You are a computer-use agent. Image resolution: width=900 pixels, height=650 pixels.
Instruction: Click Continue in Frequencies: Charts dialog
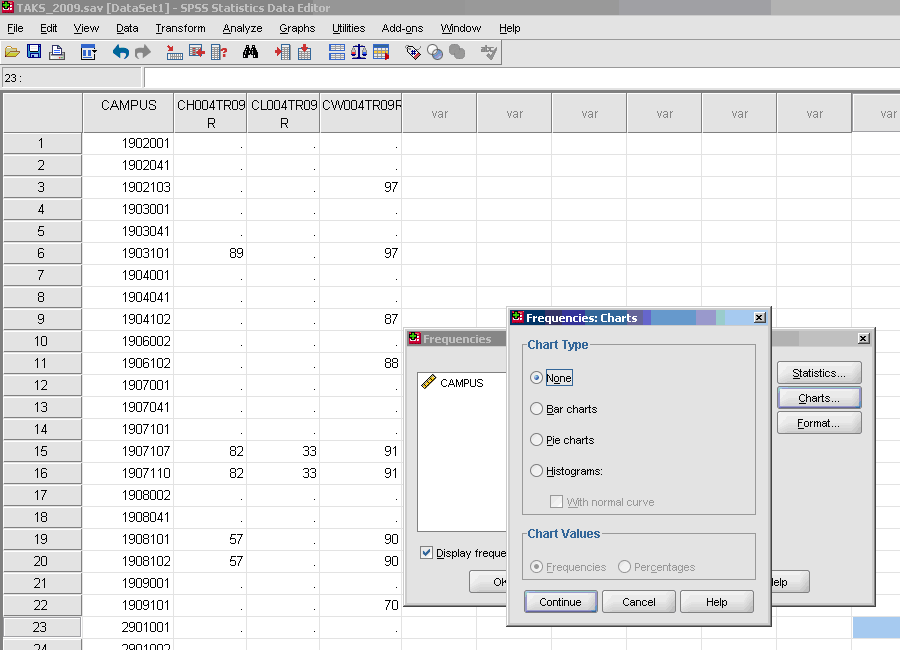(x=560, y=602)
